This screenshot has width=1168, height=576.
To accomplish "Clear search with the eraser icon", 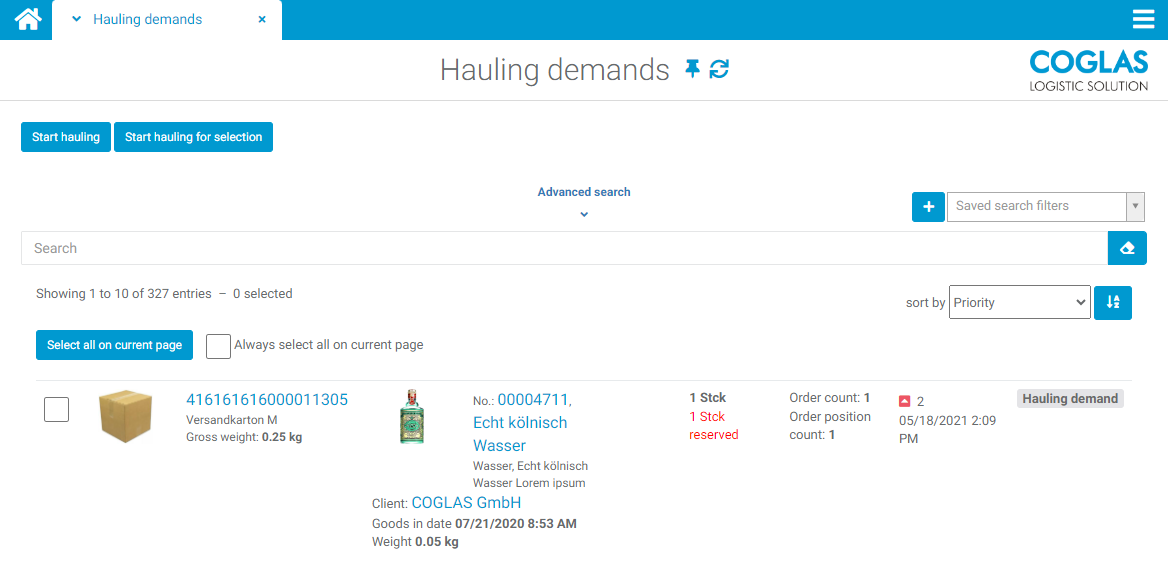I will tap(1127, 248).
